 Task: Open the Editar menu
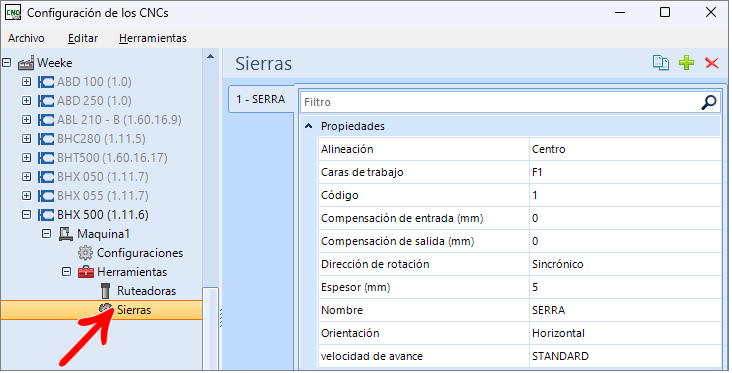tap(83, 38)
